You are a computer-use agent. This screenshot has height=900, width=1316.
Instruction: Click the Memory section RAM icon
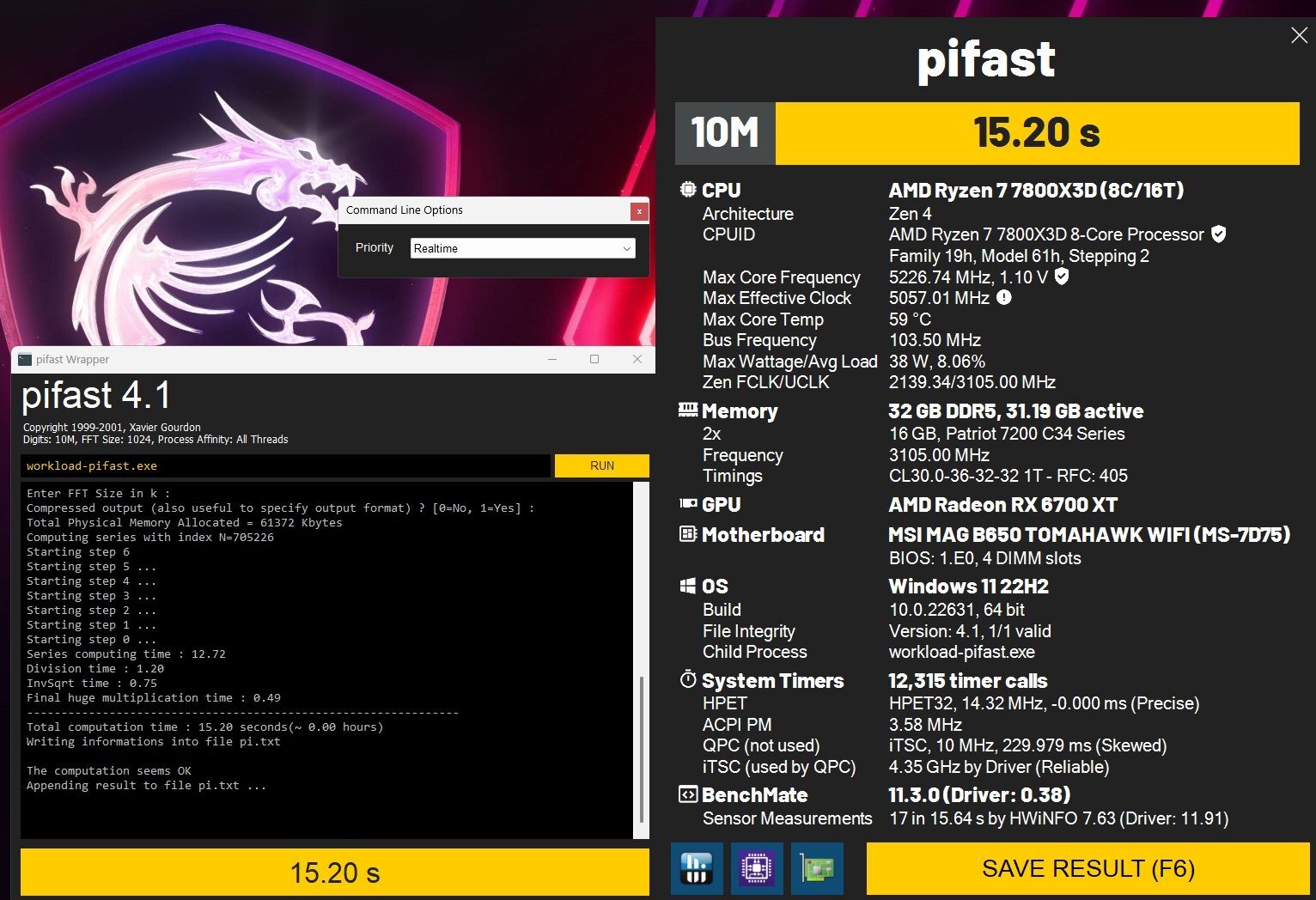pyautogui.click(x=688, y=410)
